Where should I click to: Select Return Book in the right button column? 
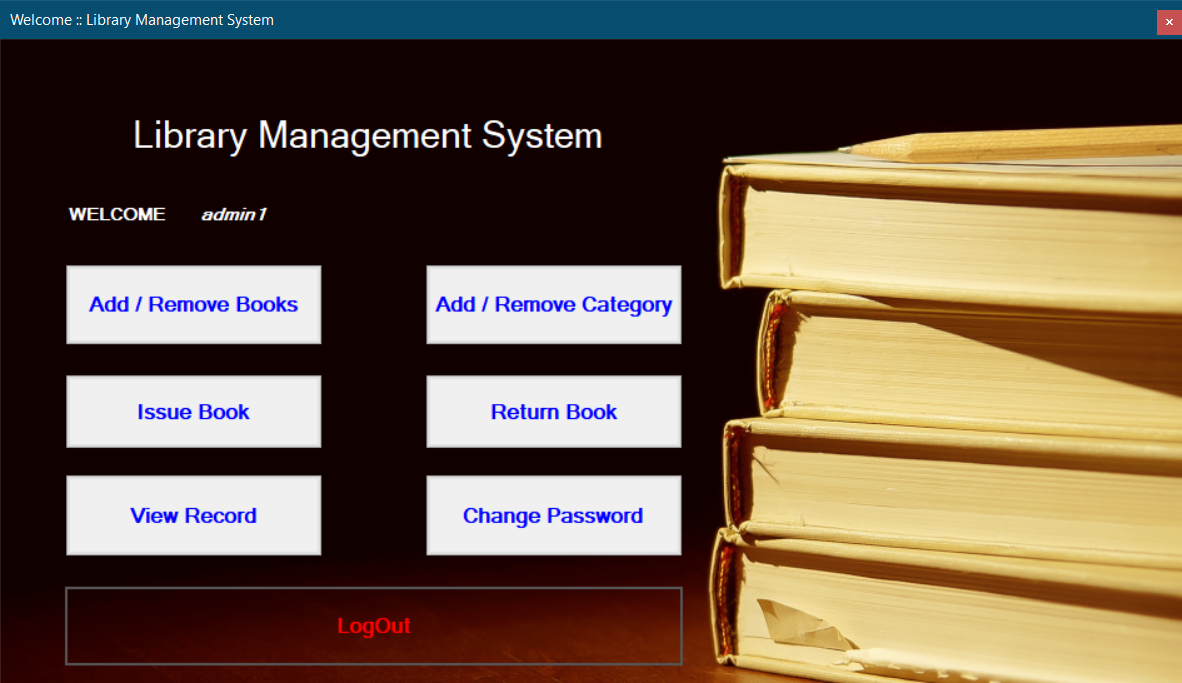(x=553, y=411)
